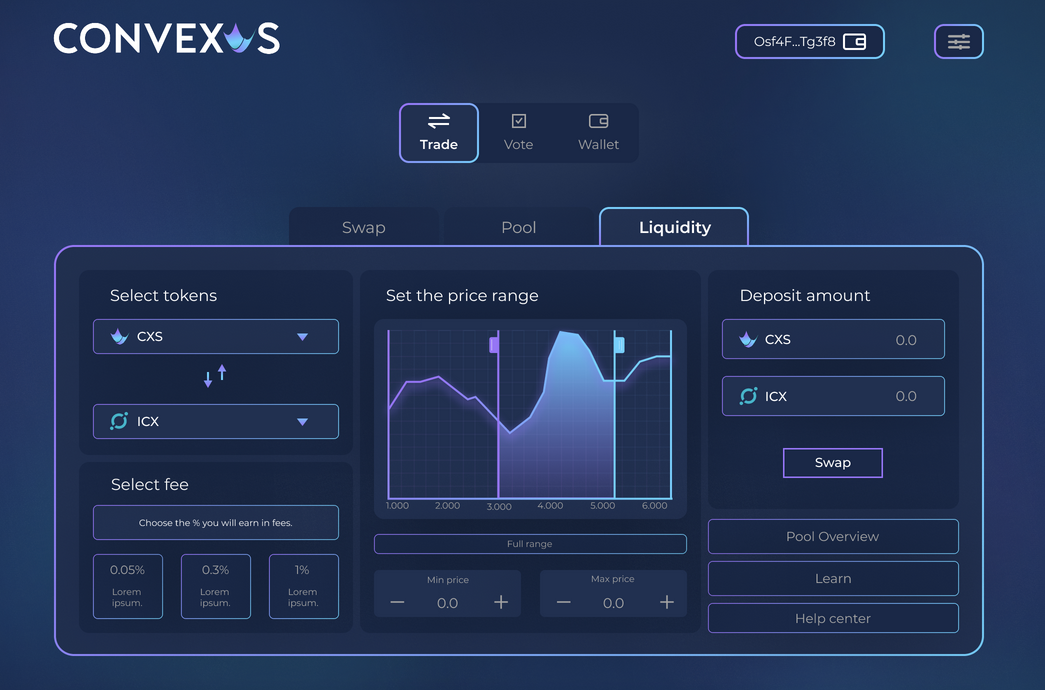Viewport: 1045px width, 690px height.
Task: Switch to the Pool tab
Action: click(518, 227)
